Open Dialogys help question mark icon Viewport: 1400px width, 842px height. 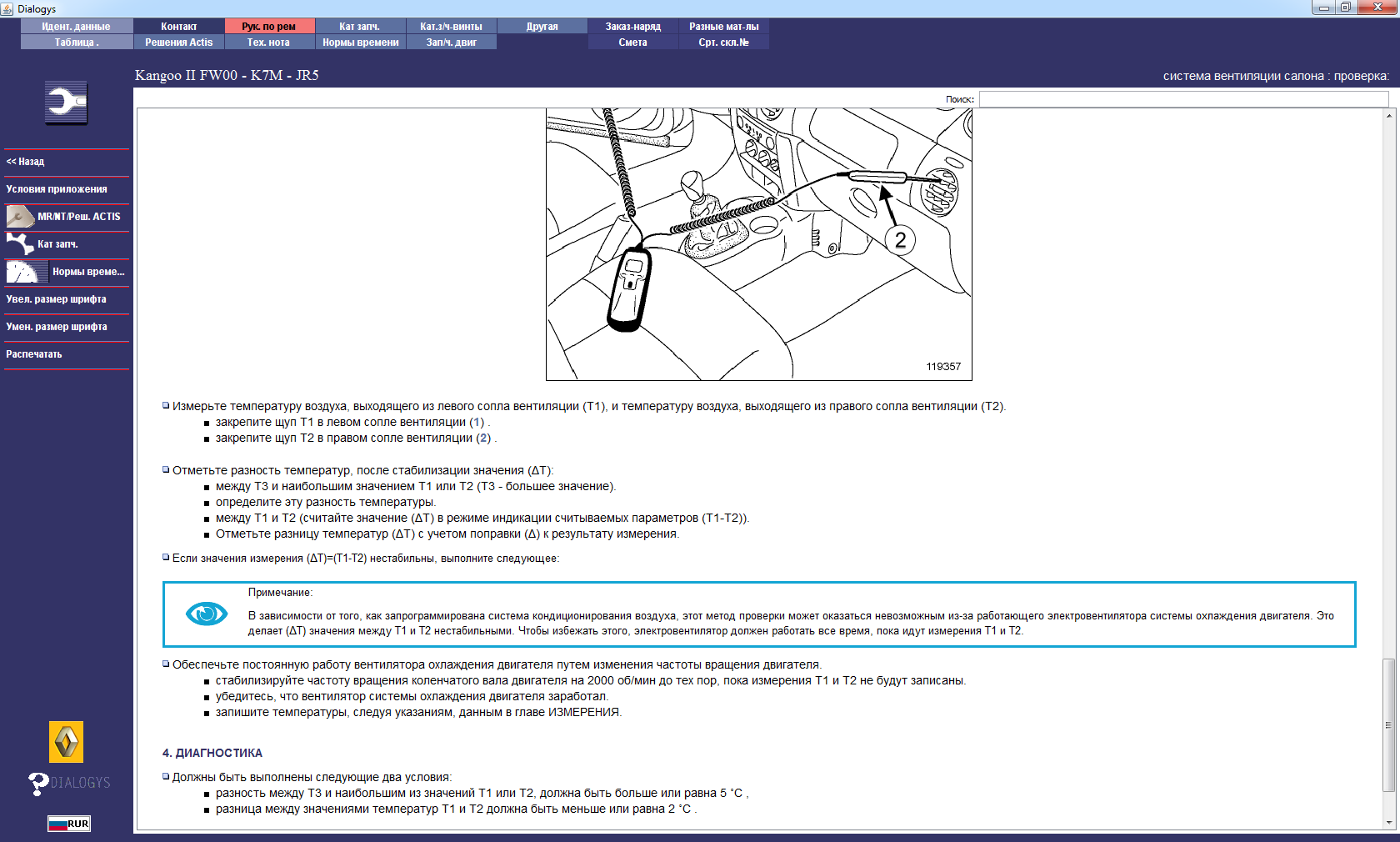(x=38, y=783)
